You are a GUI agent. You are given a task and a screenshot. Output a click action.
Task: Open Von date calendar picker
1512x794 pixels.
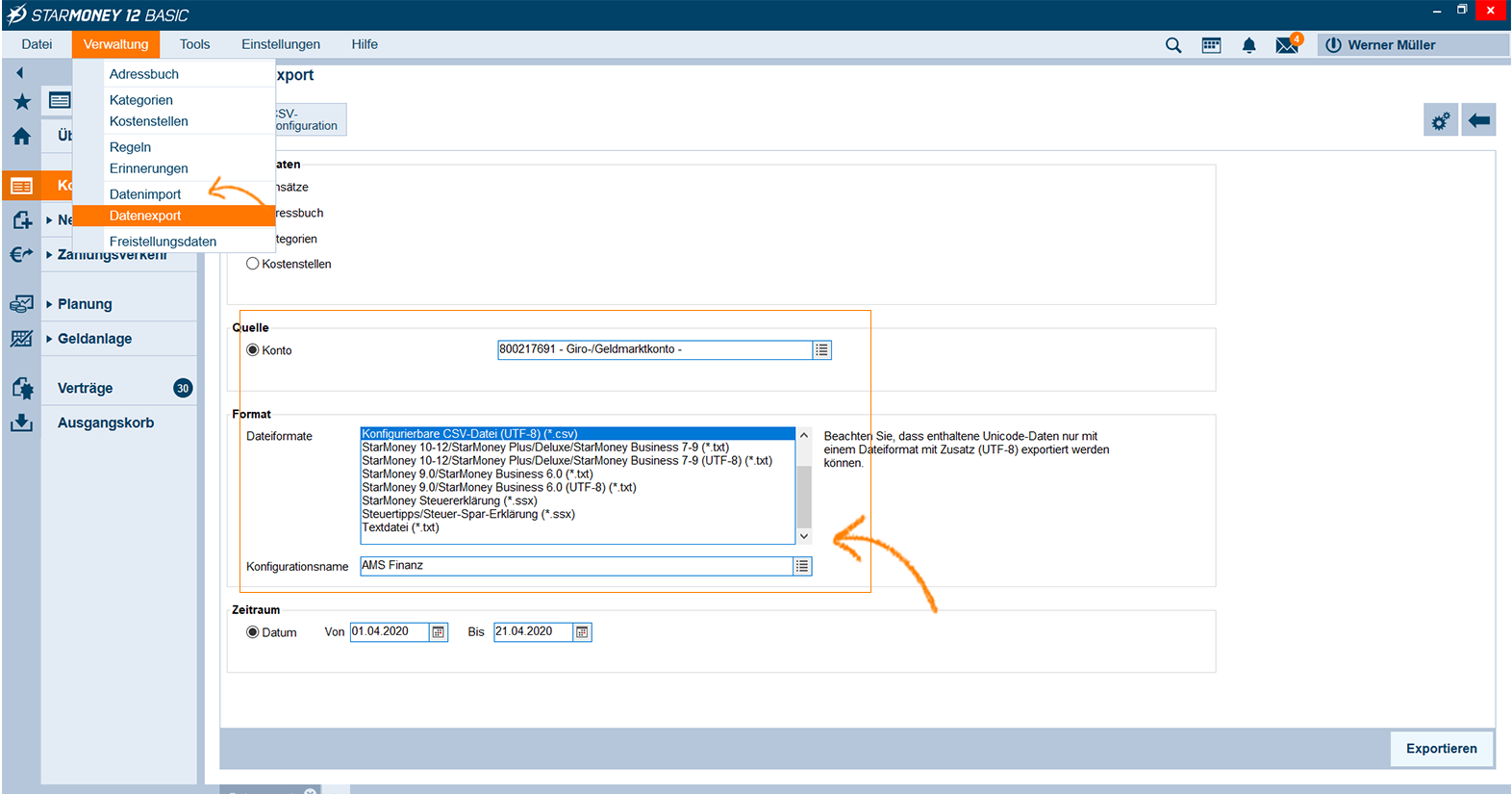click(x=439, y=632)
